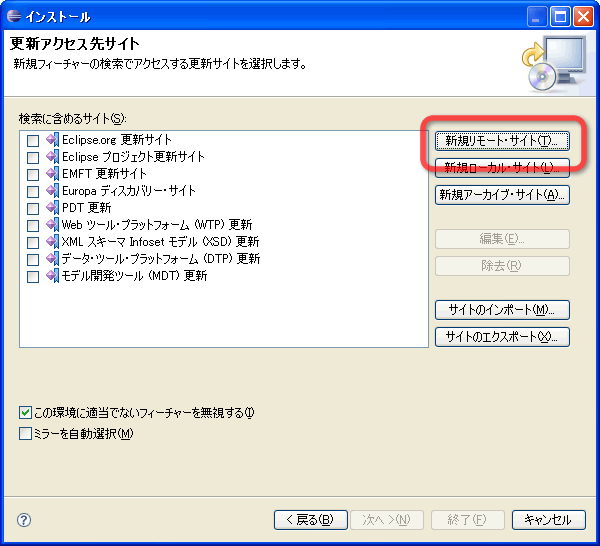Open help via the question mark icon

coord(24,520)
